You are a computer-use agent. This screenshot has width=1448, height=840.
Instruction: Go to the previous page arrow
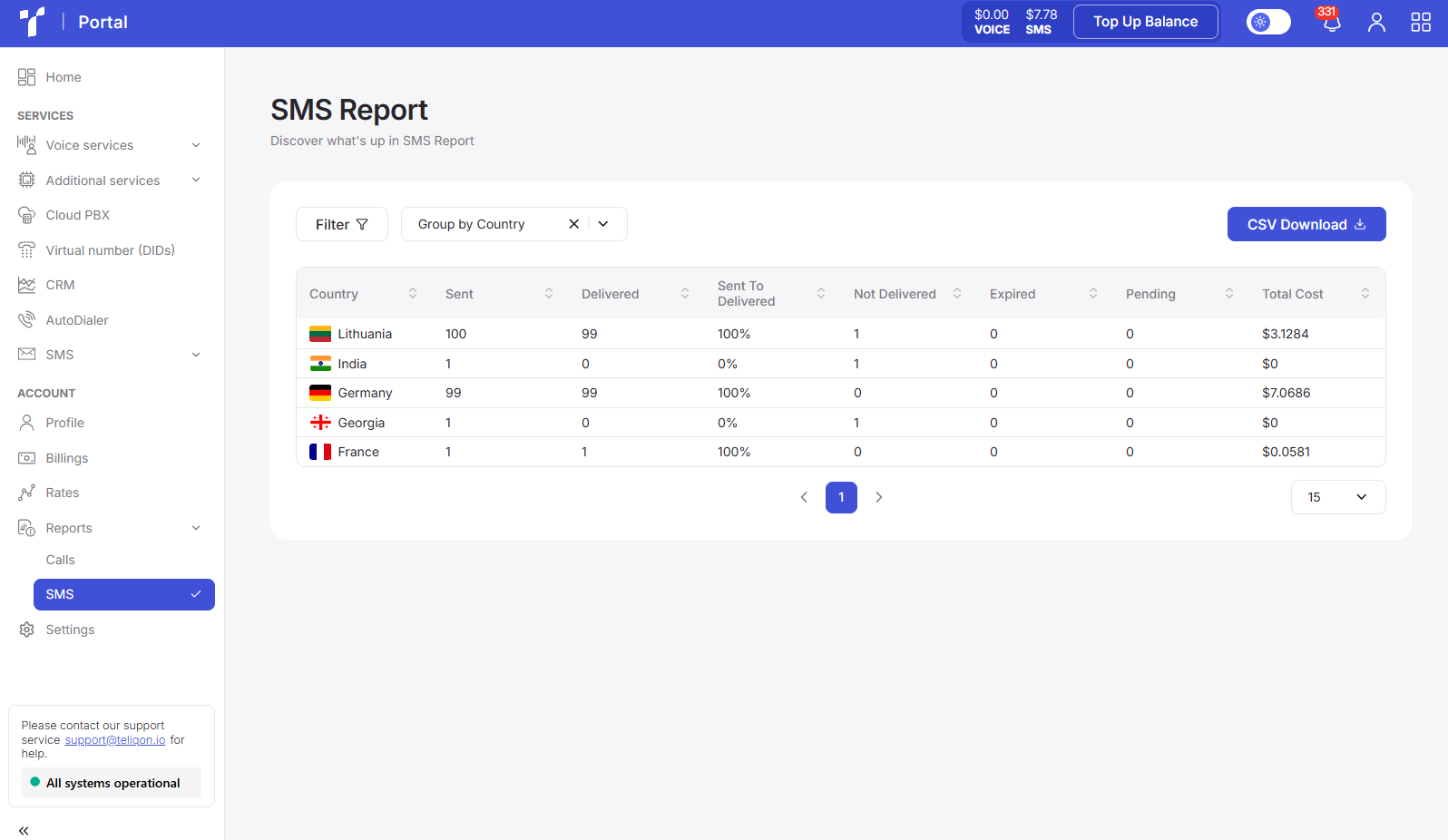[x=804, y=497]
